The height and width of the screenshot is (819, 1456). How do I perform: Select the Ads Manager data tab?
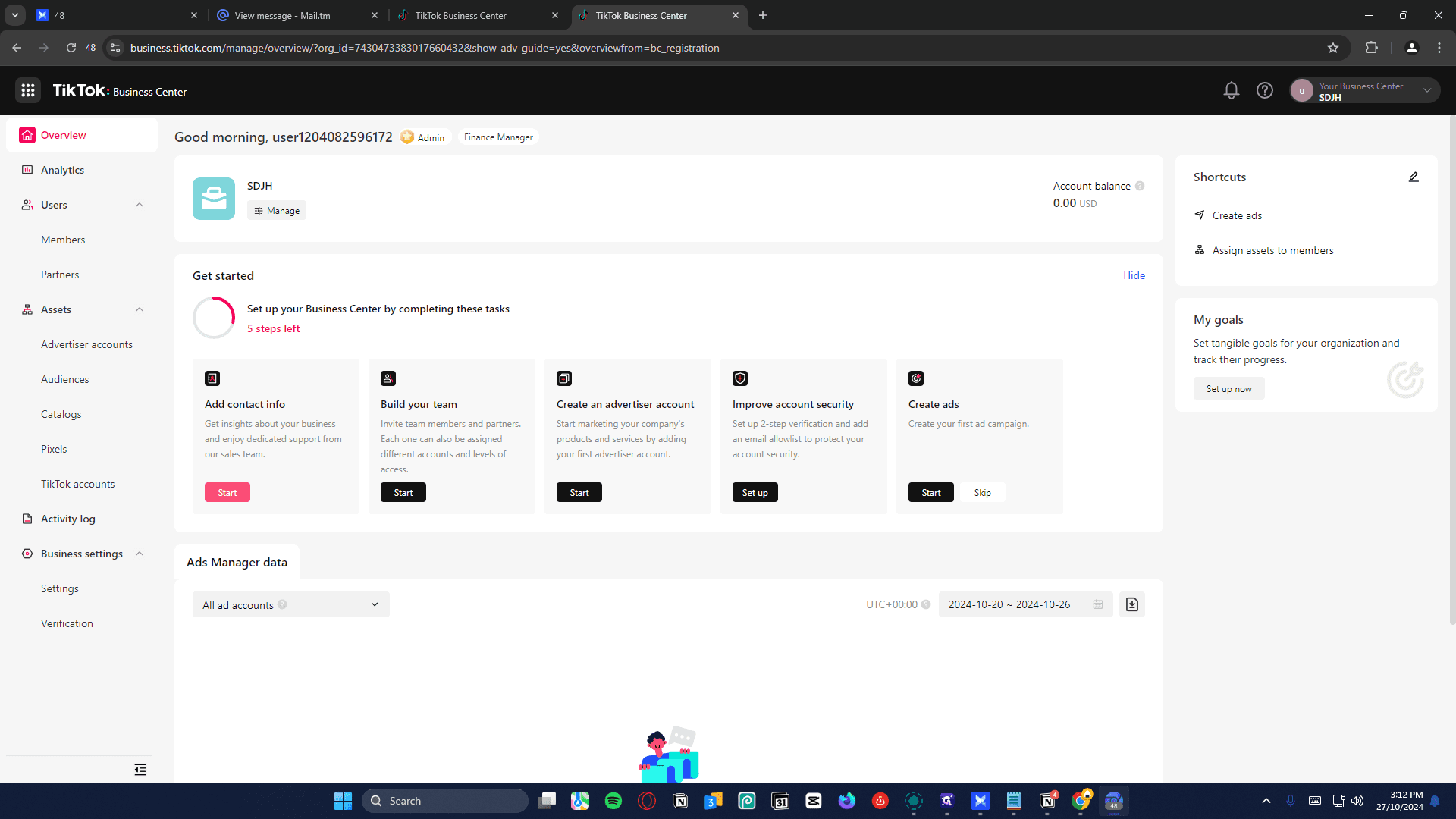pyautogui.click(x=237, y=562)
